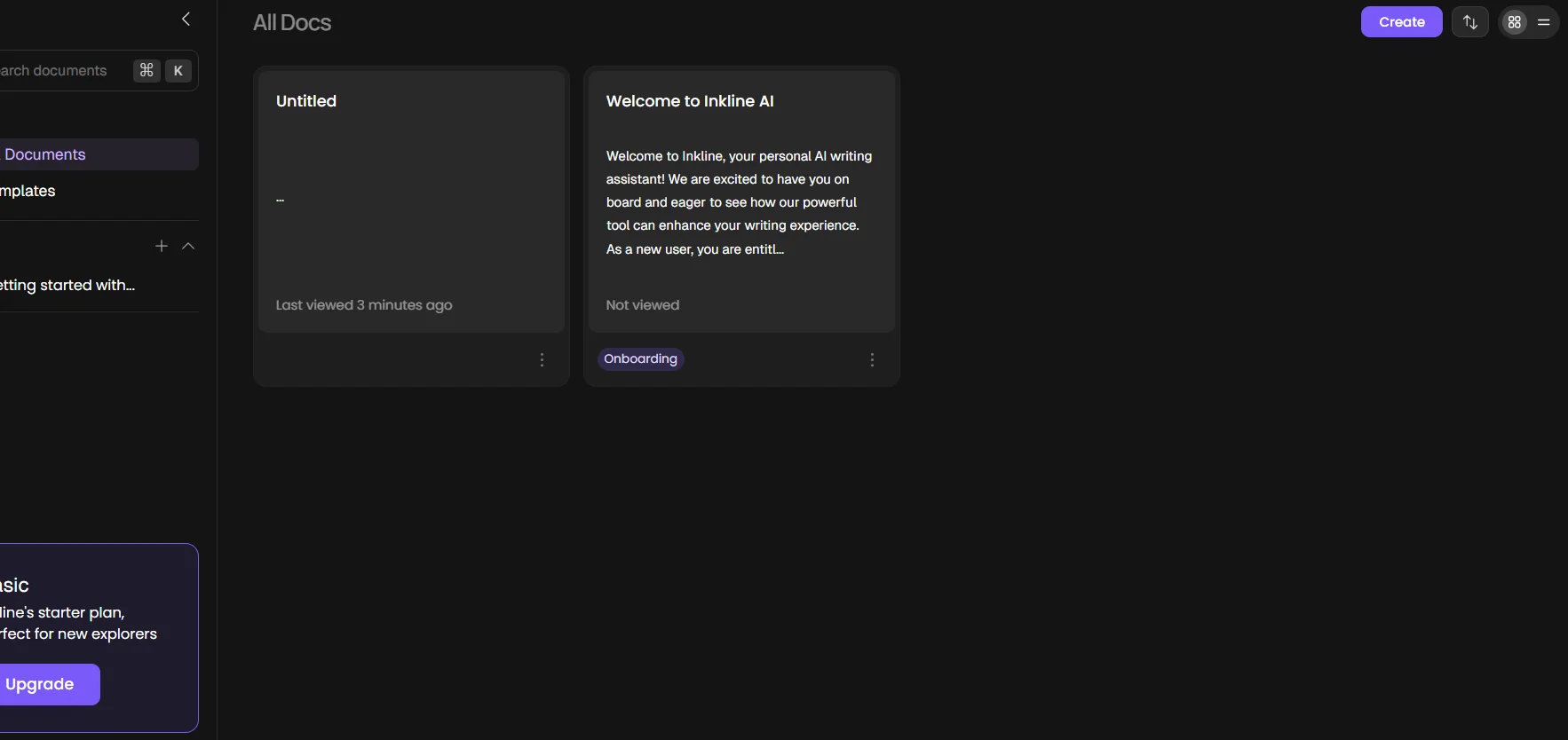Open the Welcome to Inkline AI document
The width and height of the screenshot is (1568, 740).
pos(741,201)
